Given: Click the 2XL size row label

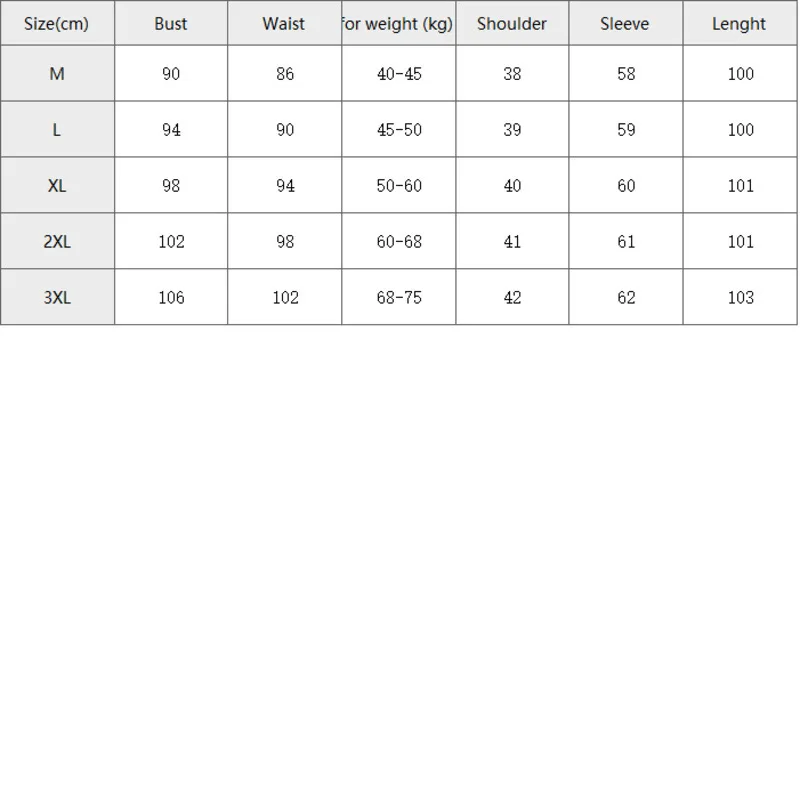Looking at the screenshot, I should click(x=57, y=242).
